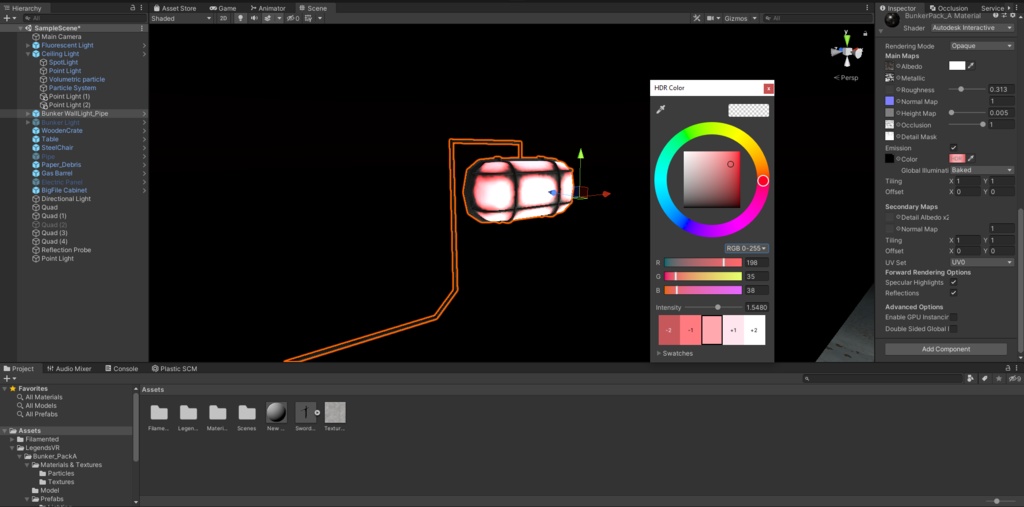This screenshot has height=507, width=1024.
Task: Open Shaded draw mode dropdown
Action: coord(182,18)
